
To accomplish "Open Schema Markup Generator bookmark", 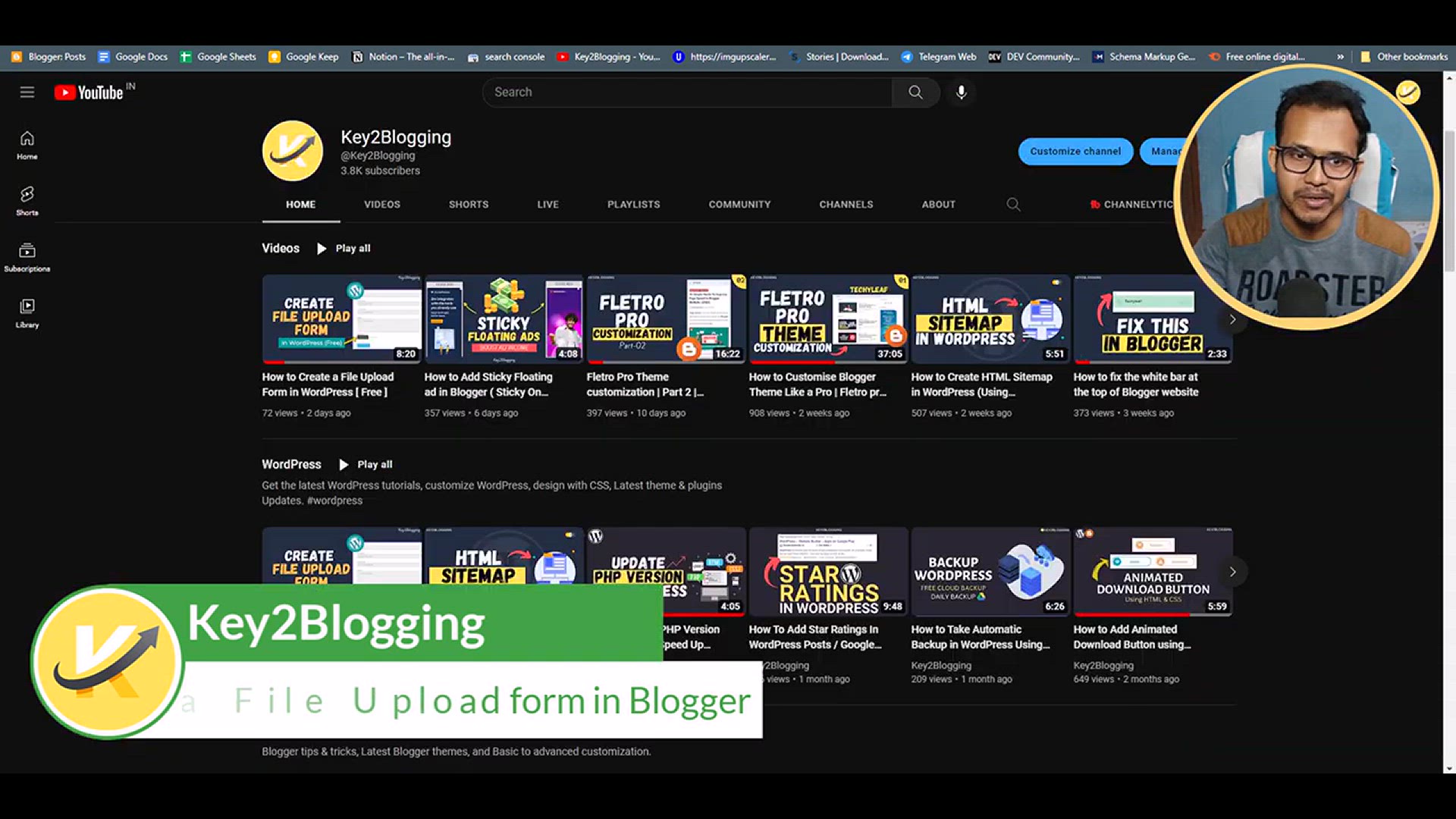I will coord(1144,57).
